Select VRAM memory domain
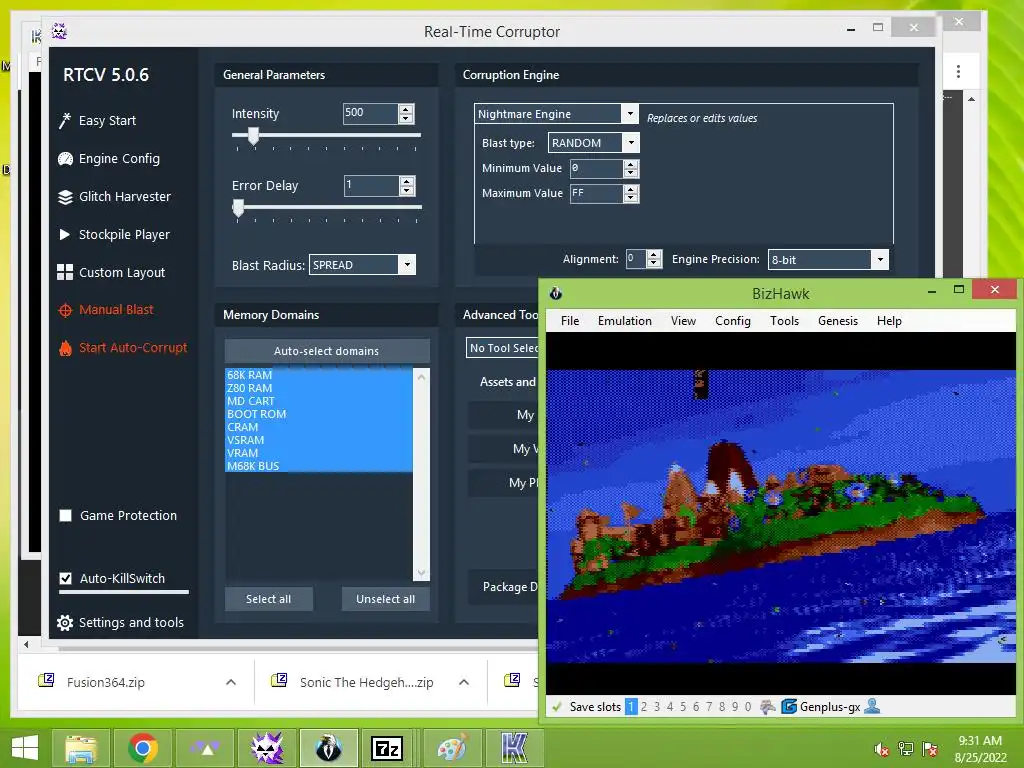 [x=319, y=453]
